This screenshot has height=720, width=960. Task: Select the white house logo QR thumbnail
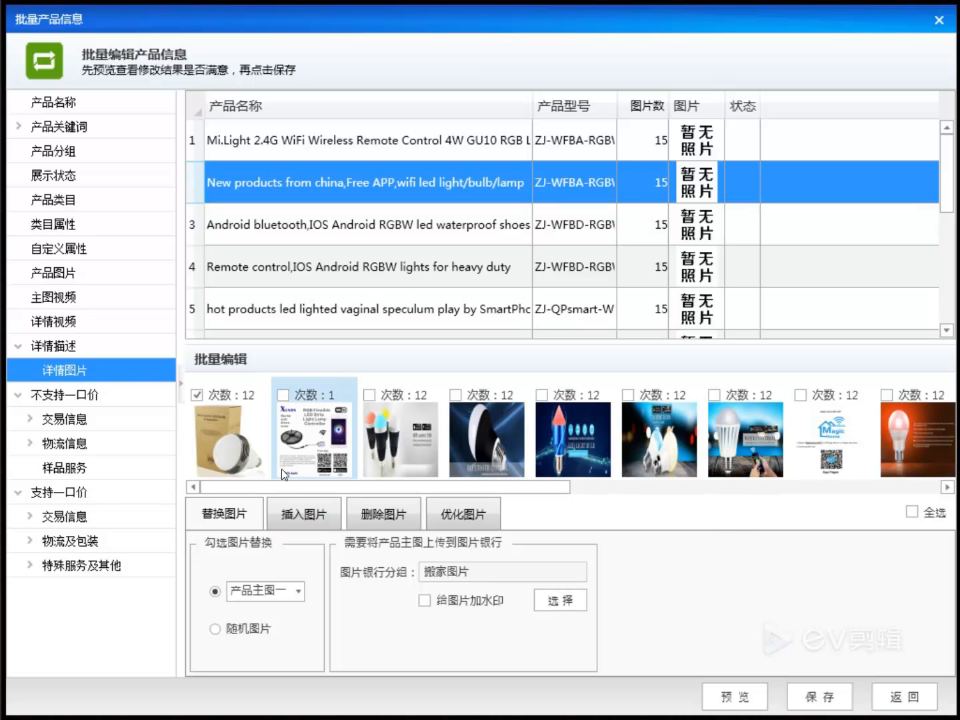pos(831,440)
